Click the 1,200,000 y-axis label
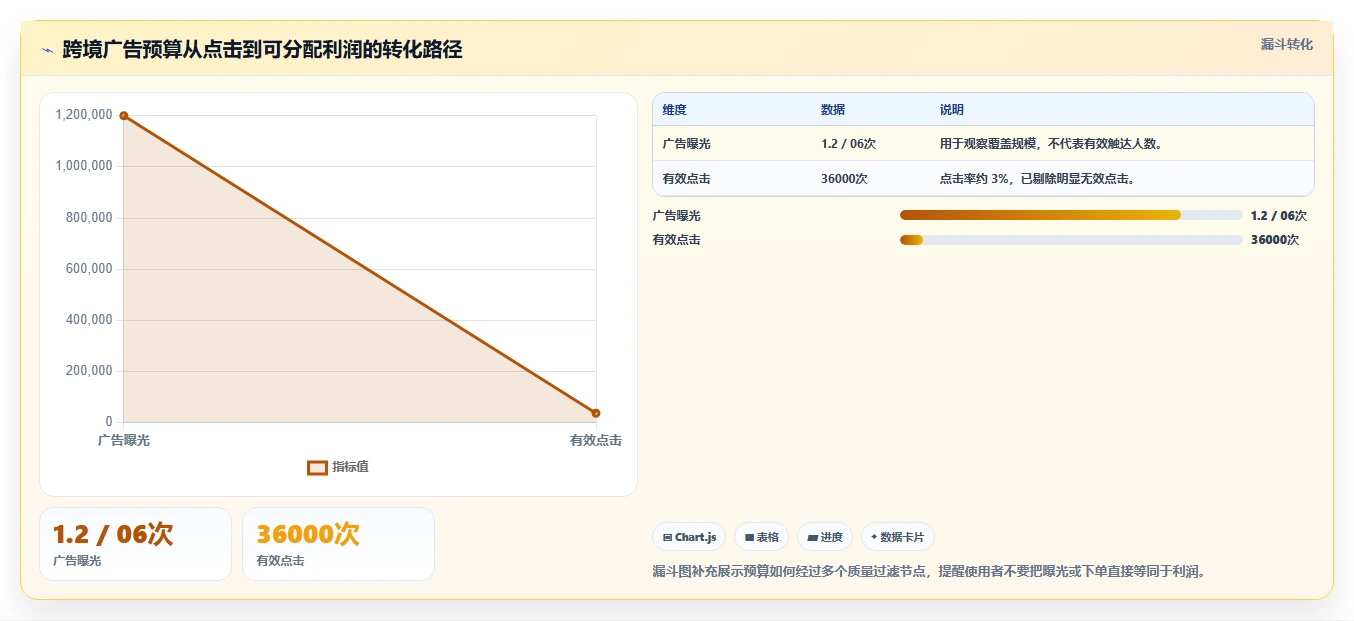 pos(84,115)
